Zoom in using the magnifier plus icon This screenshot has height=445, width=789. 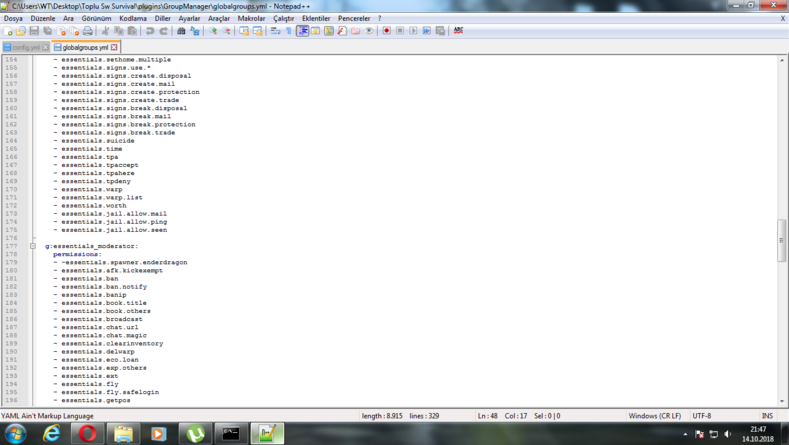[213, 31]
